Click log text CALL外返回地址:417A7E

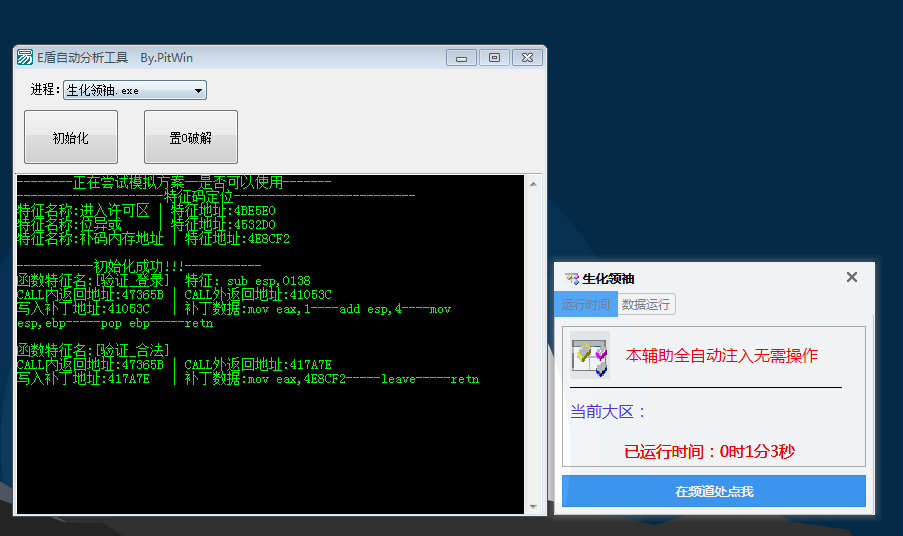(258, 364)
